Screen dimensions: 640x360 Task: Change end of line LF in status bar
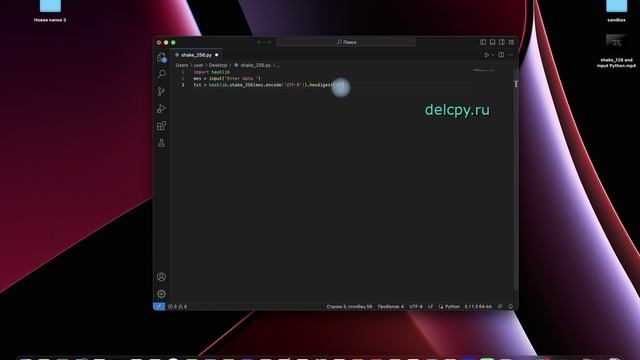[x=430, y=307]
